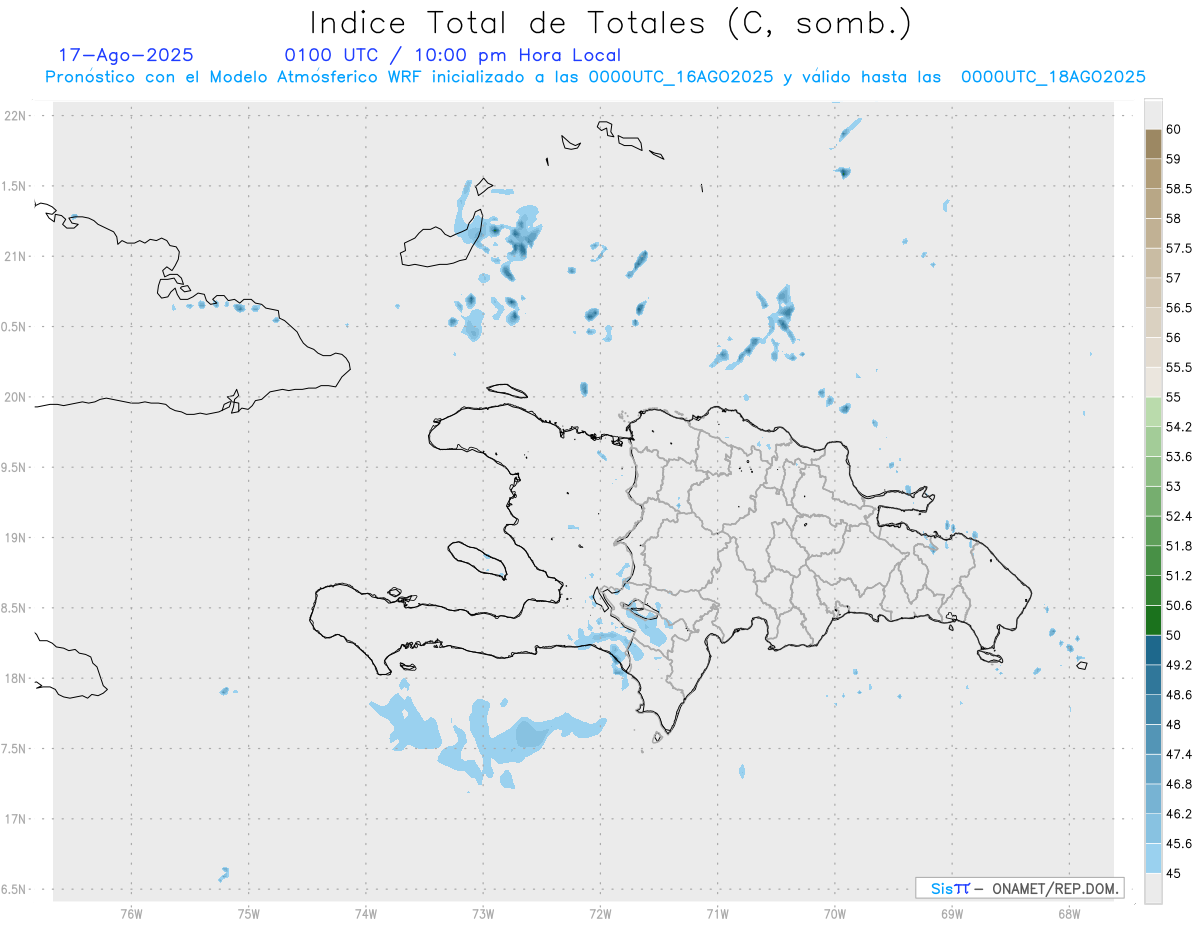Click the forecast line starting 'Pronóstico con el Modelo Atmósferico WRF'

pyautogui.click(x=595, y=77)
